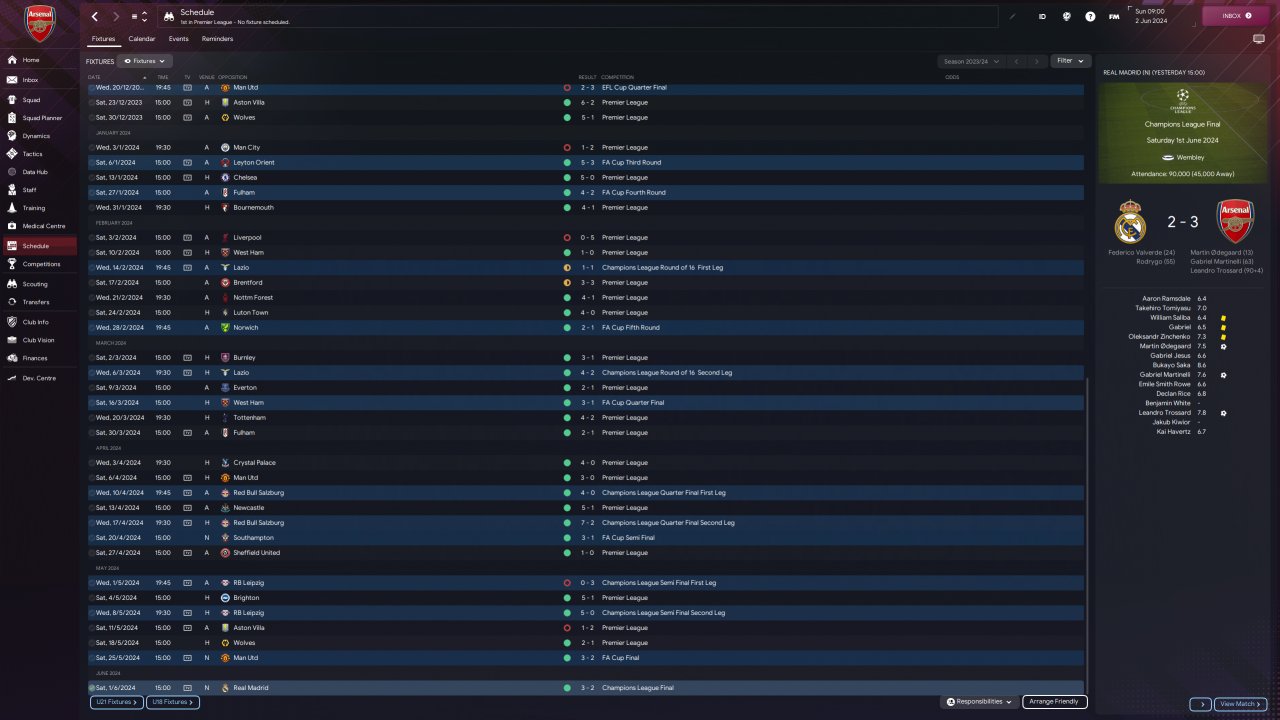1280x720 pixels.
Task: Open the FM menu icon
Action: coord(1114,16)
